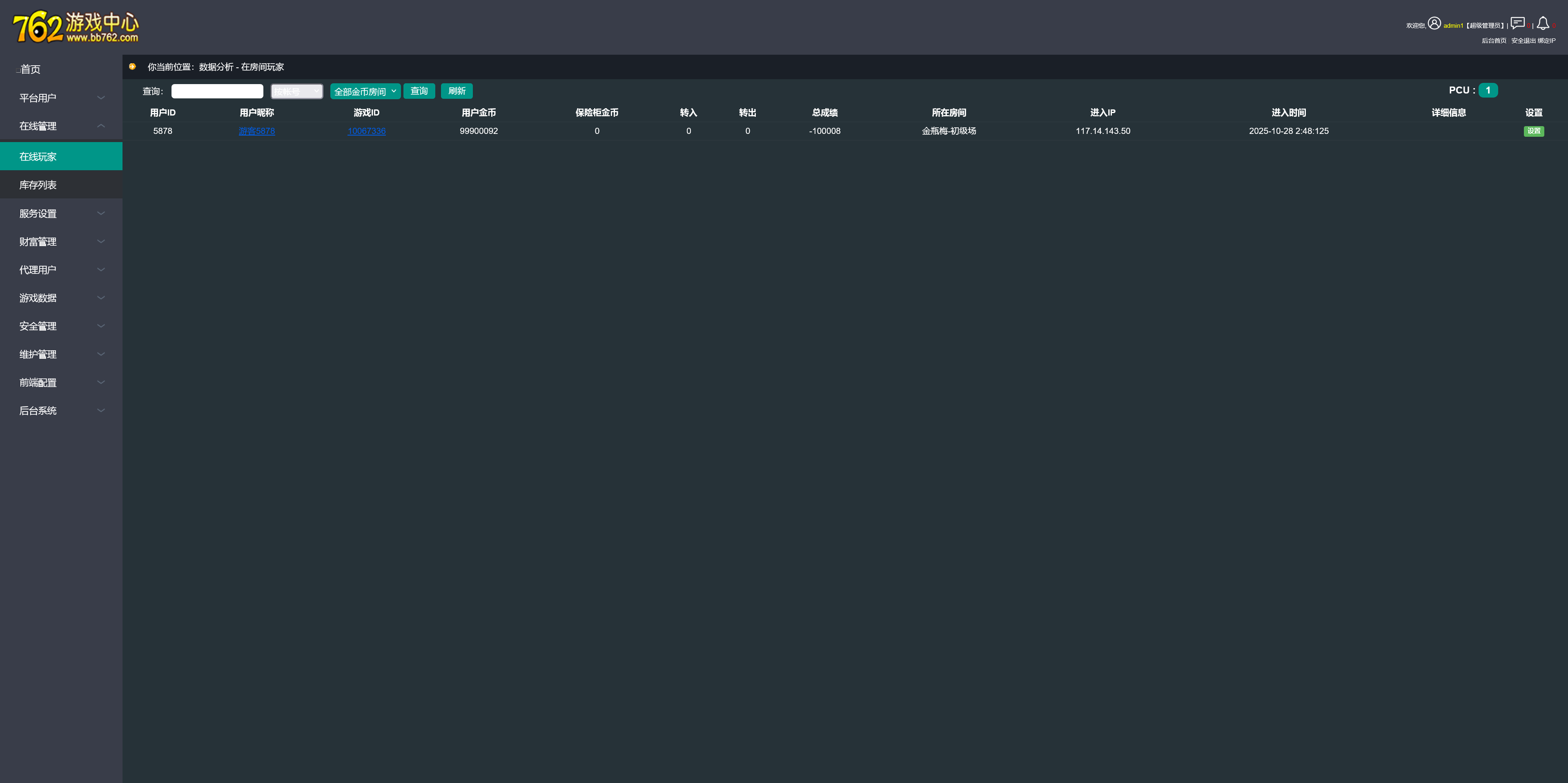Click the 762 游戏中心 logo
The width and height of the screenshot is (1568, 783).
click(76, 27)
